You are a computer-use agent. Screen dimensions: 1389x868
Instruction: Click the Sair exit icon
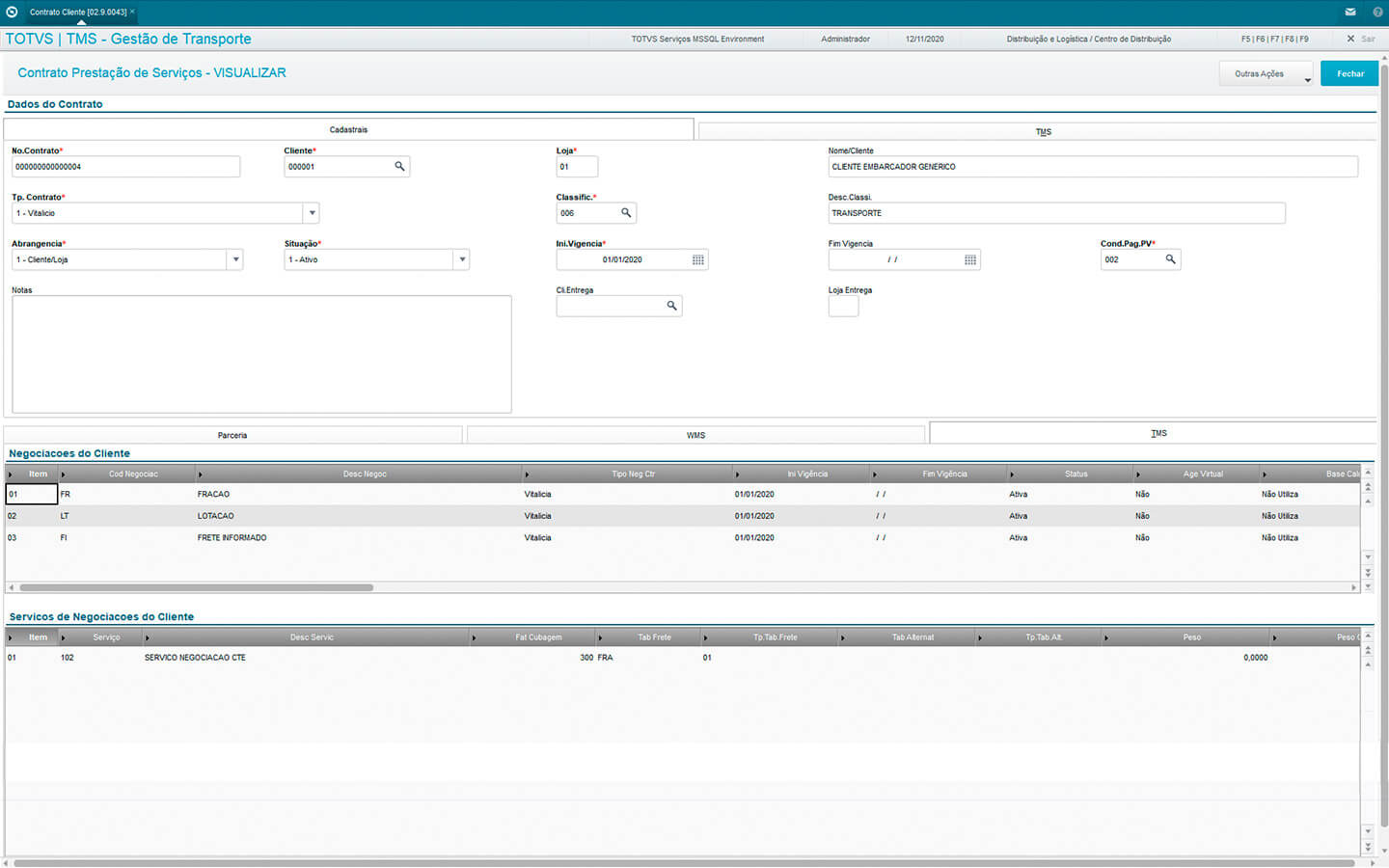point(1351,39)
